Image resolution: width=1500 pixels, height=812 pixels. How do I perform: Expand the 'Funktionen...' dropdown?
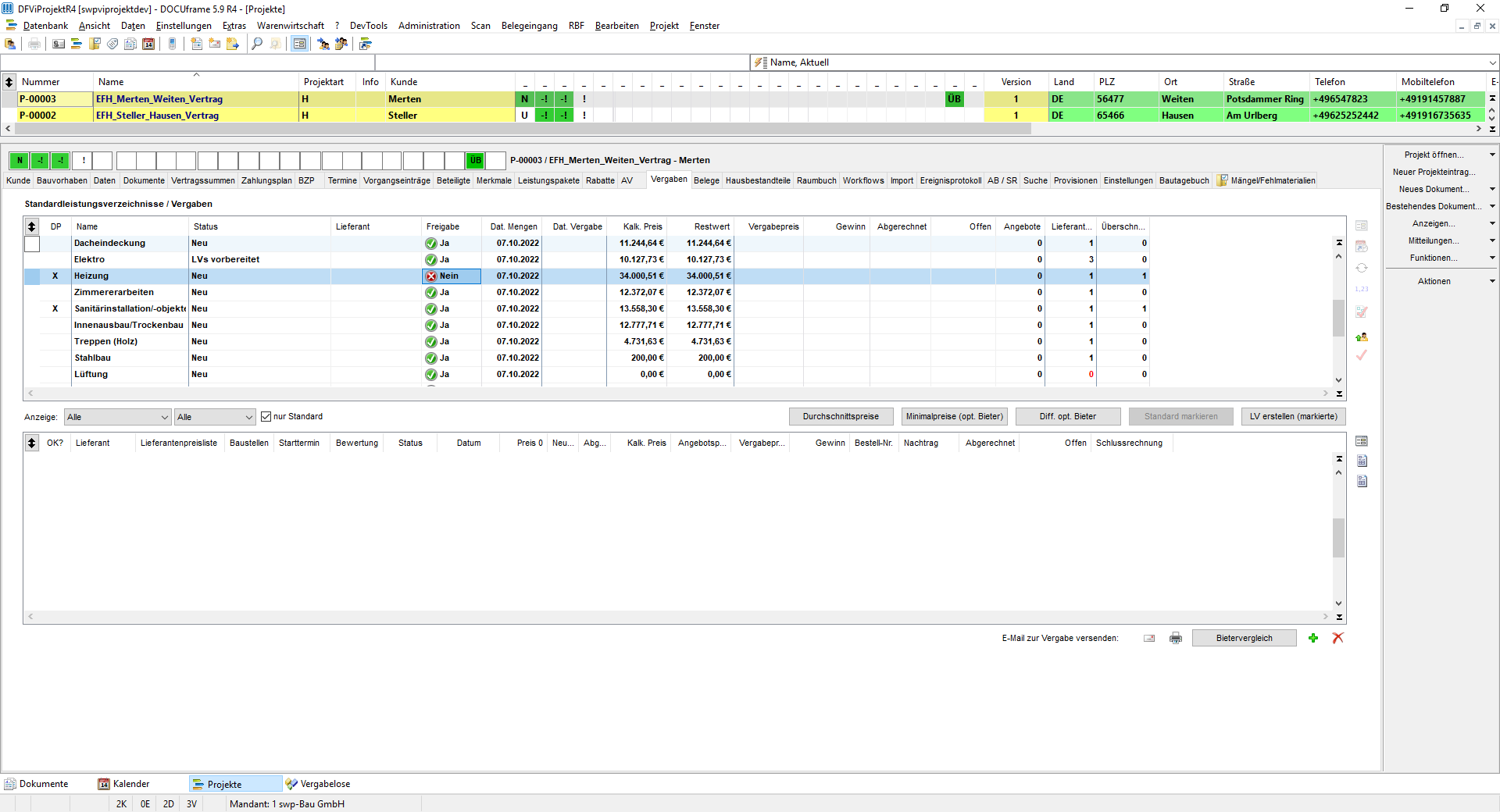[x=1492, y=258]
